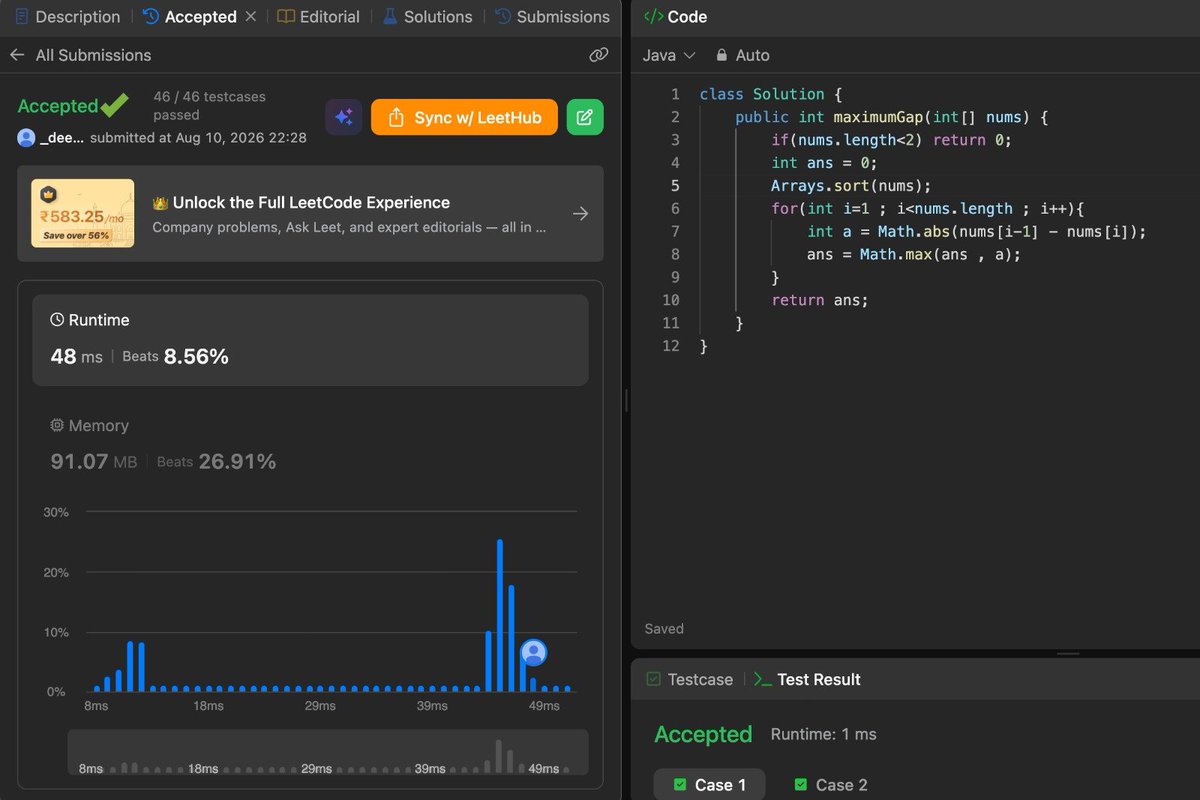Close the Accepted tab
1200x800 pixels.
click(251, 17)
